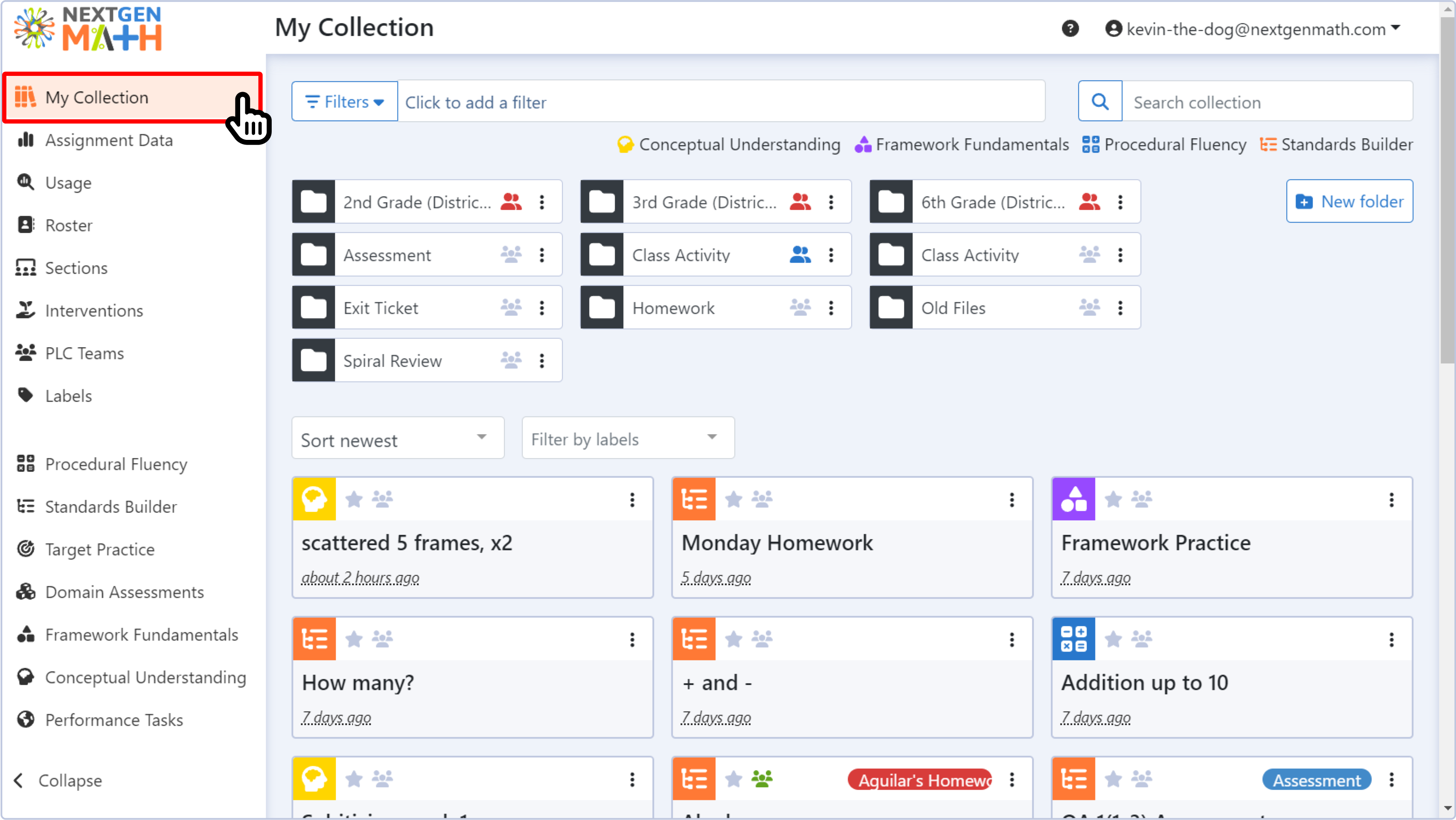Click the sharing icon on 3rd Grade folder
The image size is (1456, 820).
[x=800, y=202]
